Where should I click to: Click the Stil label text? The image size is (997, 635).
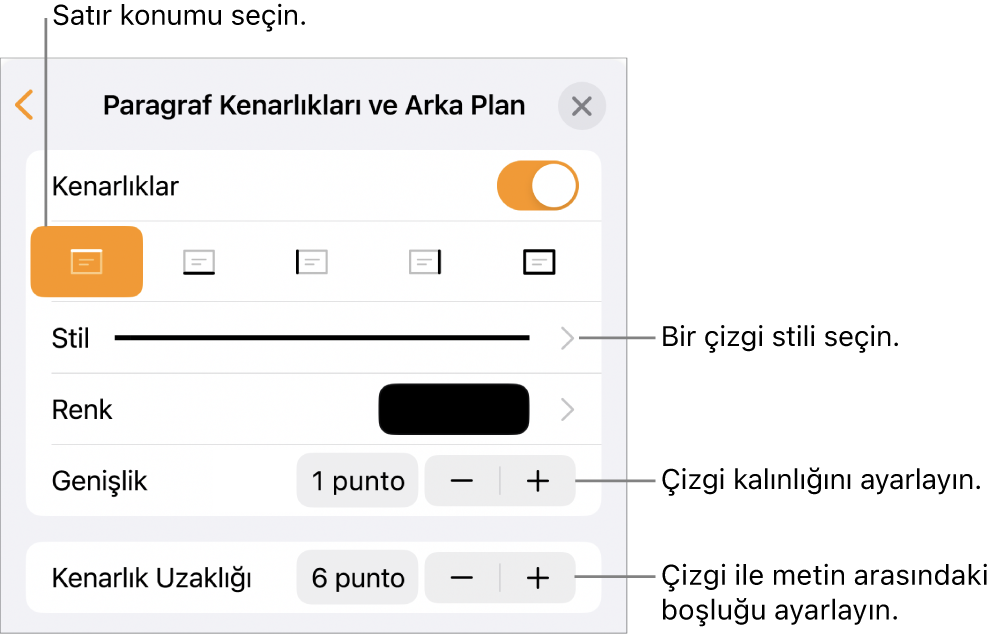click(x=71, y=338)
